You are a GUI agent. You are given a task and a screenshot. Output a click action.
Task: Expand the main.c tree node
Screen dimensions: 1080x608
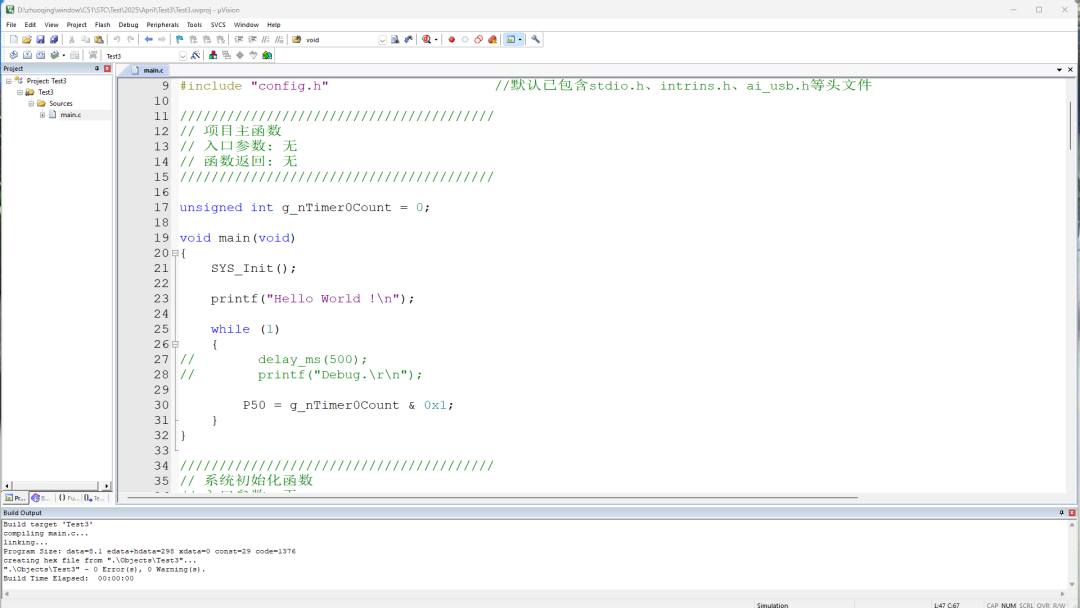click(42, 115)
